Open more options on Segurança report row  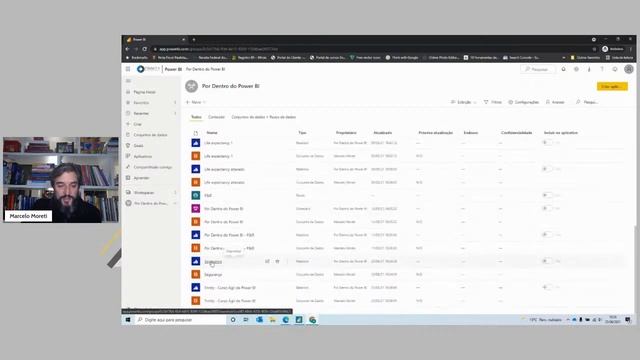[287, 261]
